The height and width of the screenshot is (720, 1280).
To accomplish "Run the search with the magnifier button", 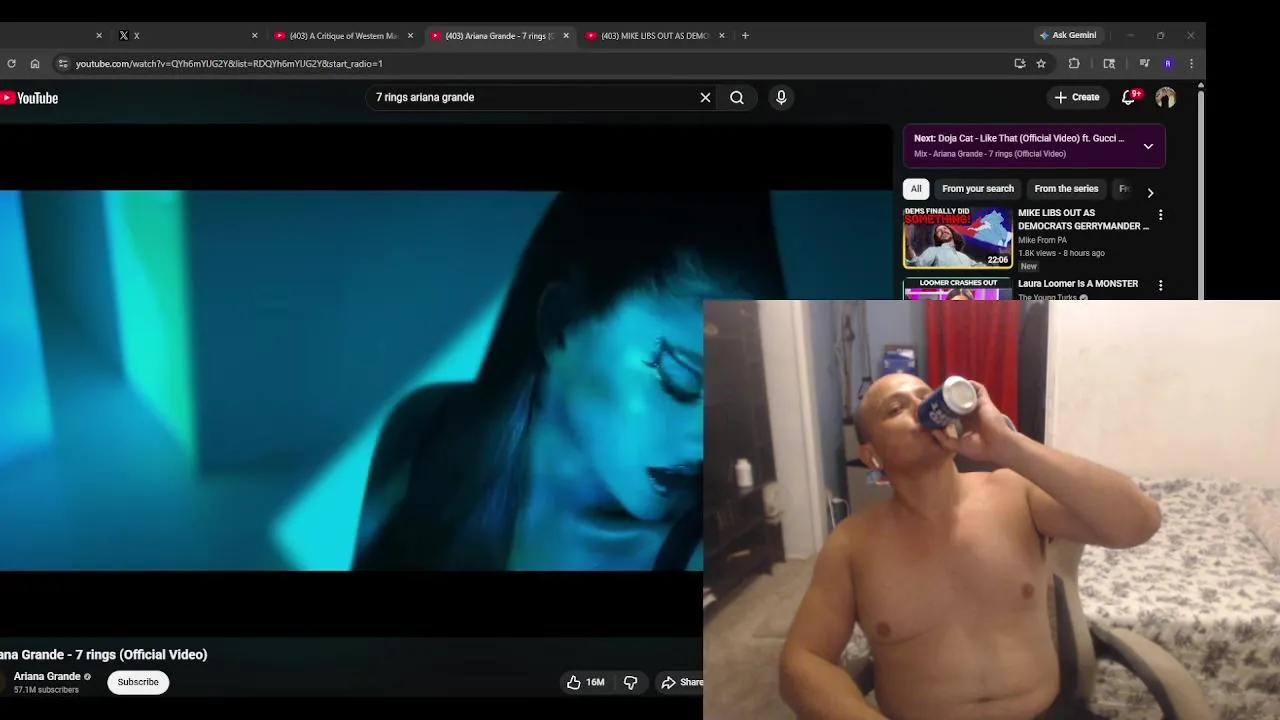I will 737,98.
